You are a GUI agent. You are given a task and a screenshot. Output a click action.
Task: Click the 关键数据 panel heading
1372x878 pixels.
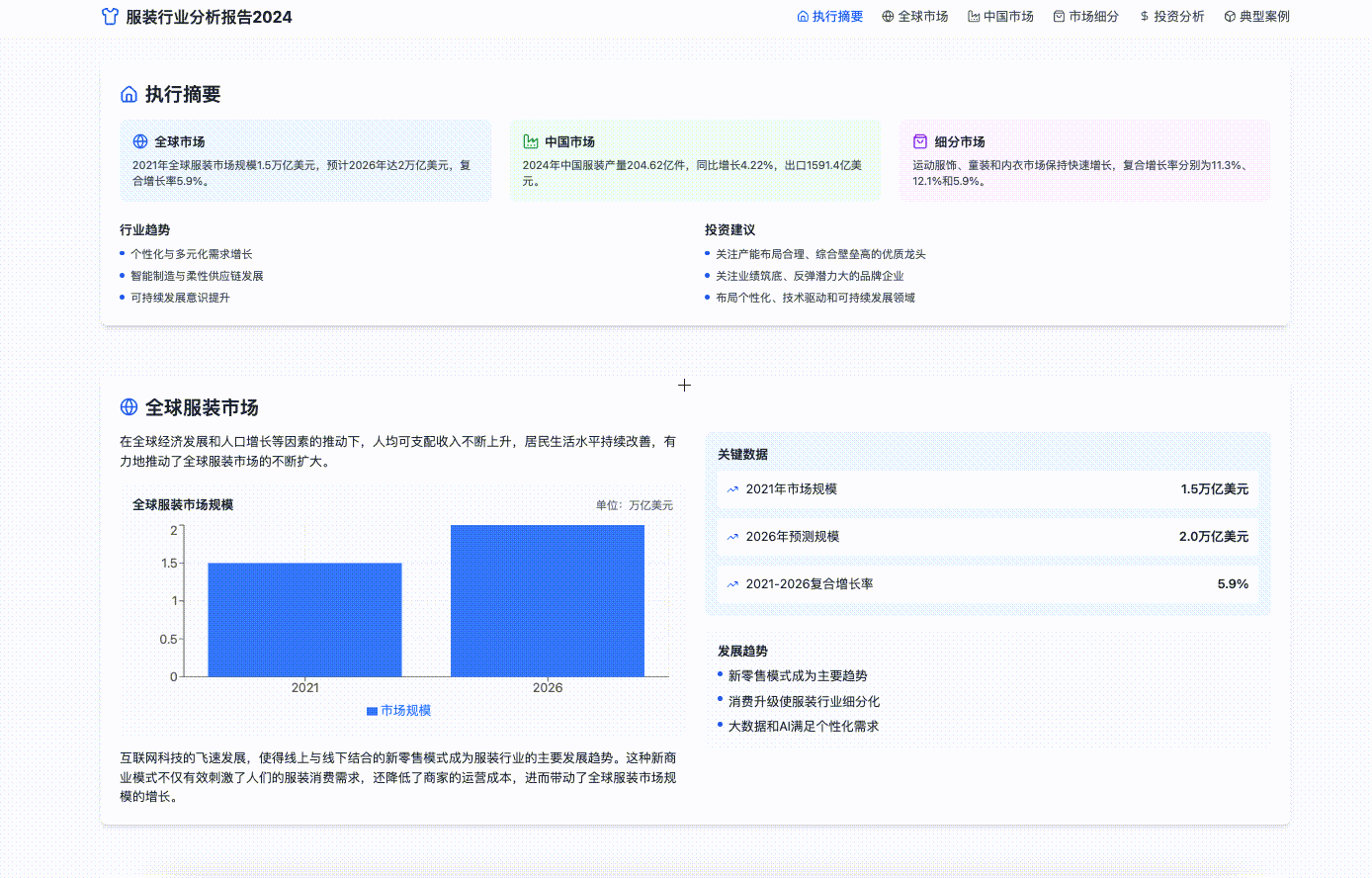pyautogui.click(x=741, y=454)
